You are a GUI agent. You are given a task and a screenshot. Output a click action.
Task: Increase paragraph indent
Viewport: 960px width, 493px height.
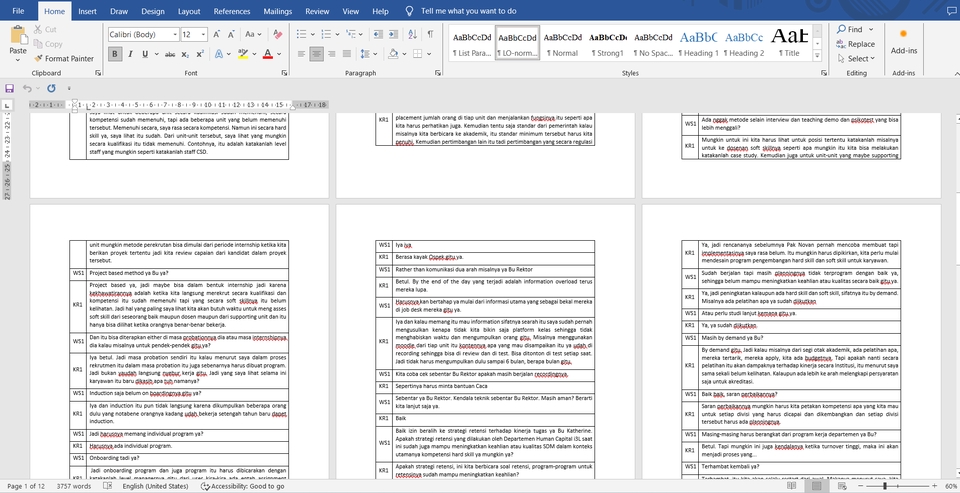(x=392, y=34)
